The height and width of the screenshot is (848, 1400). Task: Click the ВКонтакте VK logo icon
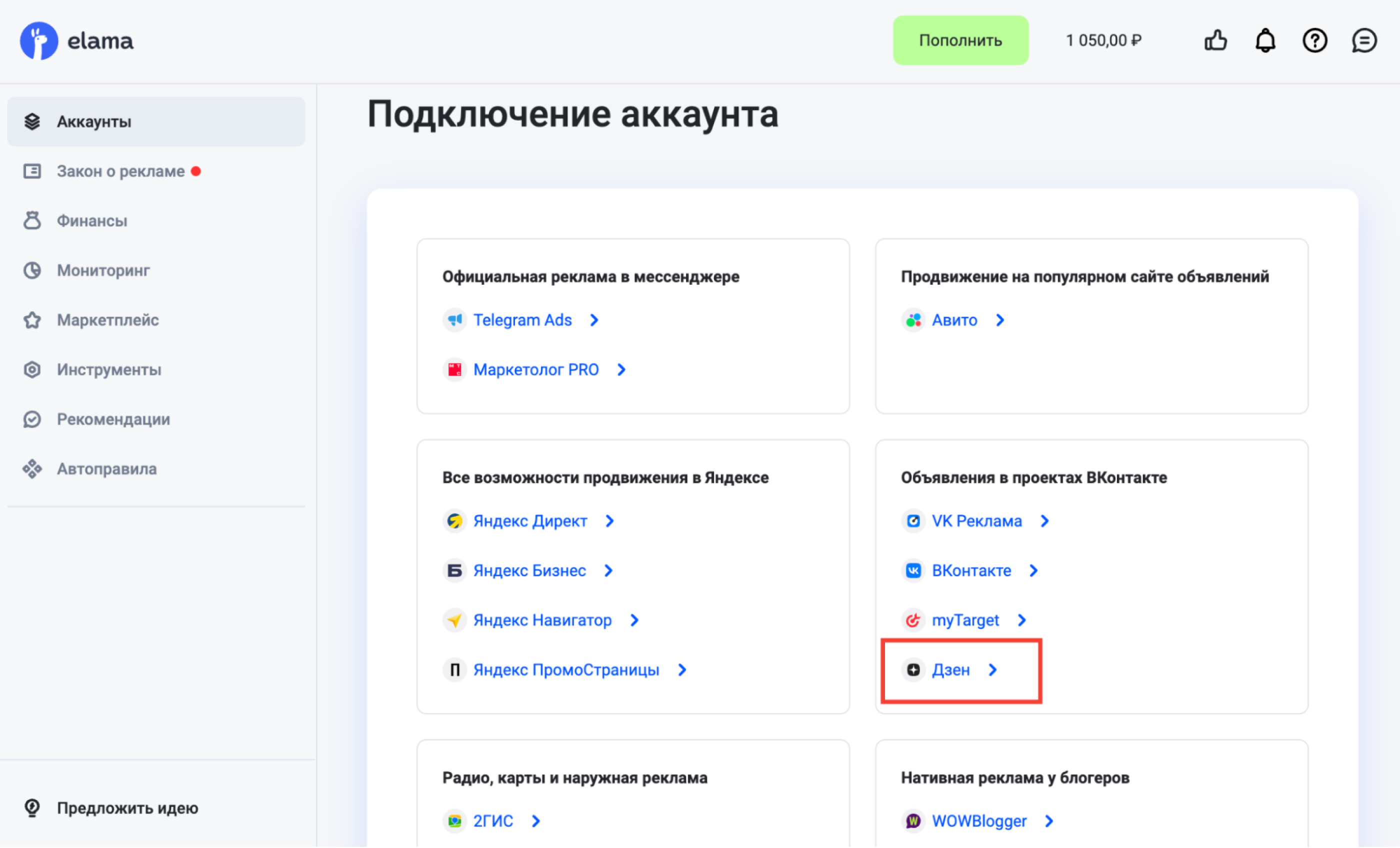913,571
